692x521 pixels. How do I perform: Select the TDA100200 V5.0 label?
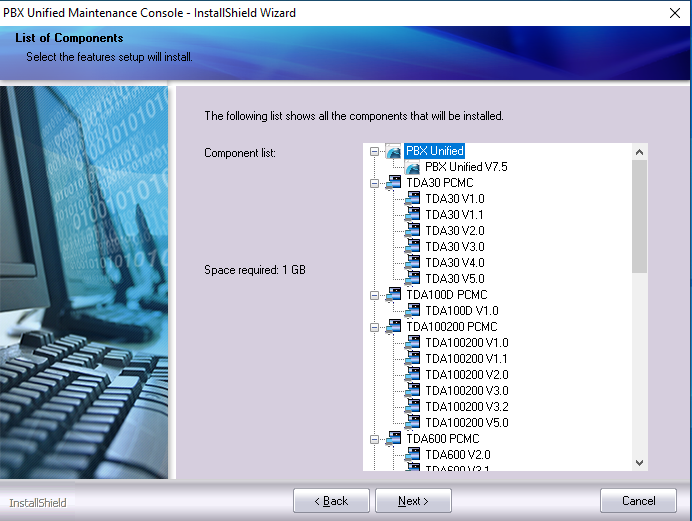(x=466, y=423)
